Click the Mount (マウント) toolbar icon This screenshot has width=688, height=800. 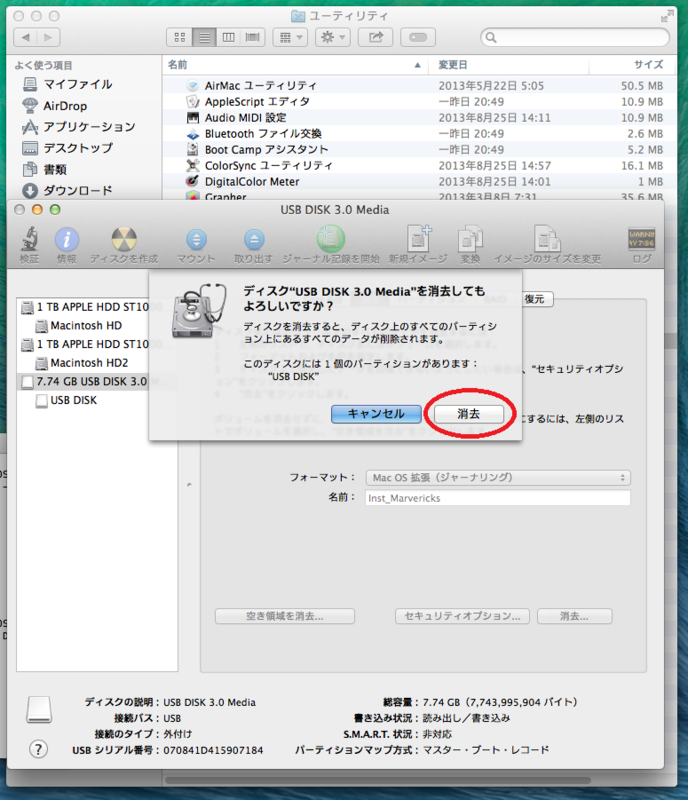pos(196,240)
